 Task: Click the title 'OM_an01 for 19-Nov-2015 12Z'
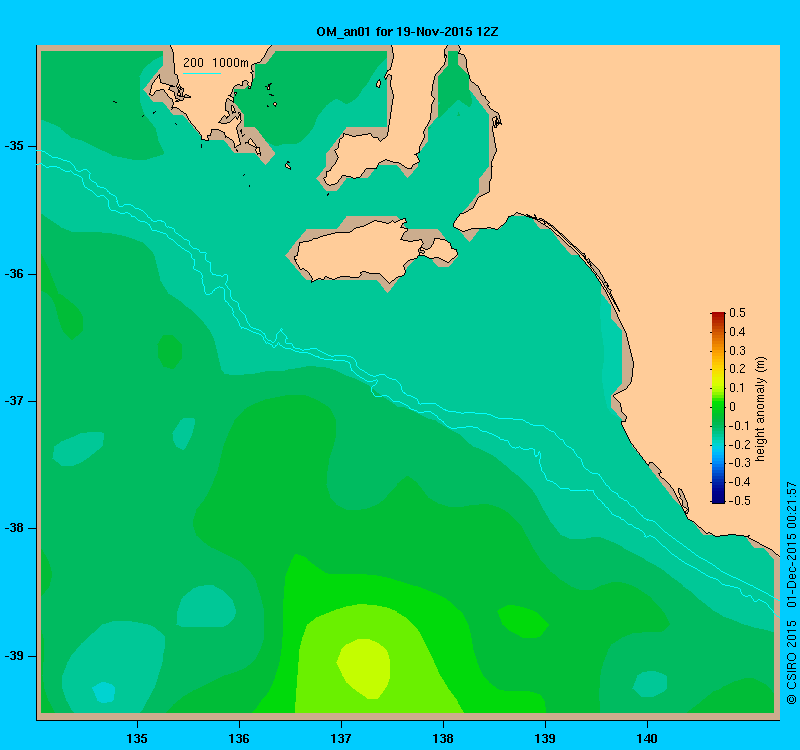[407, 32]
